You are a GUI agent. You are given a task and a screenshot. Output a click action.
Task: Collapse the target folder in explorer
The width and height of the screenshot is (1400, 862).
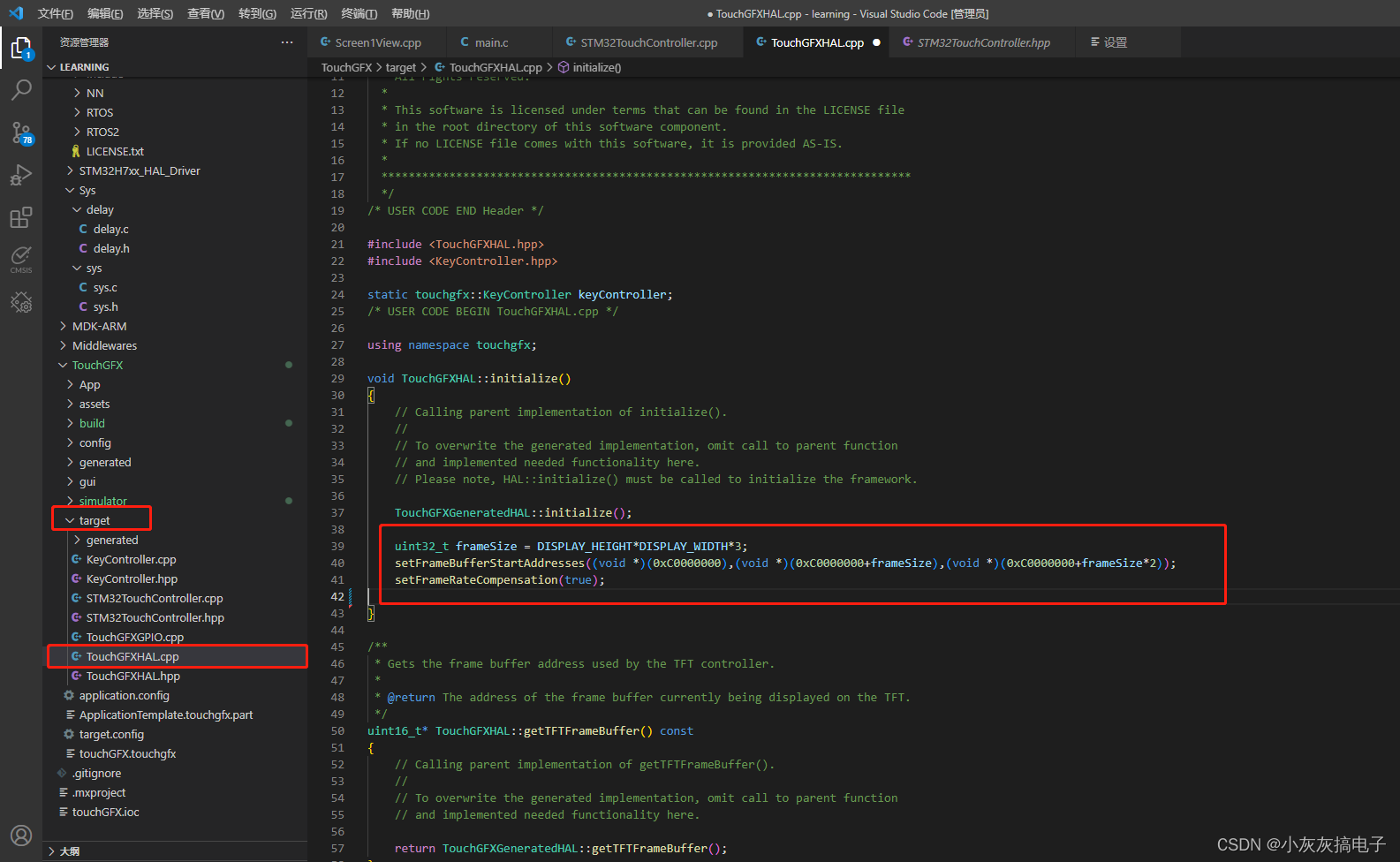[94, 520]
